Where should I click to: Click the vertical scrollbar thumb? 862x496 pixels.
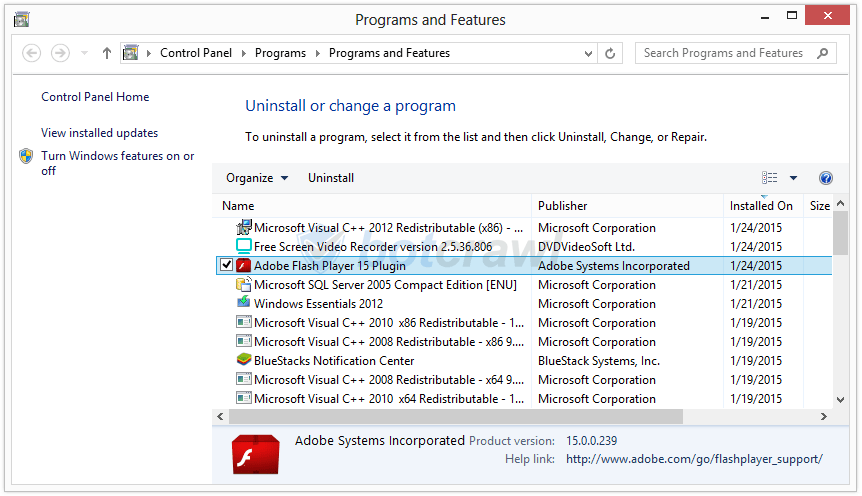point(840,233)
